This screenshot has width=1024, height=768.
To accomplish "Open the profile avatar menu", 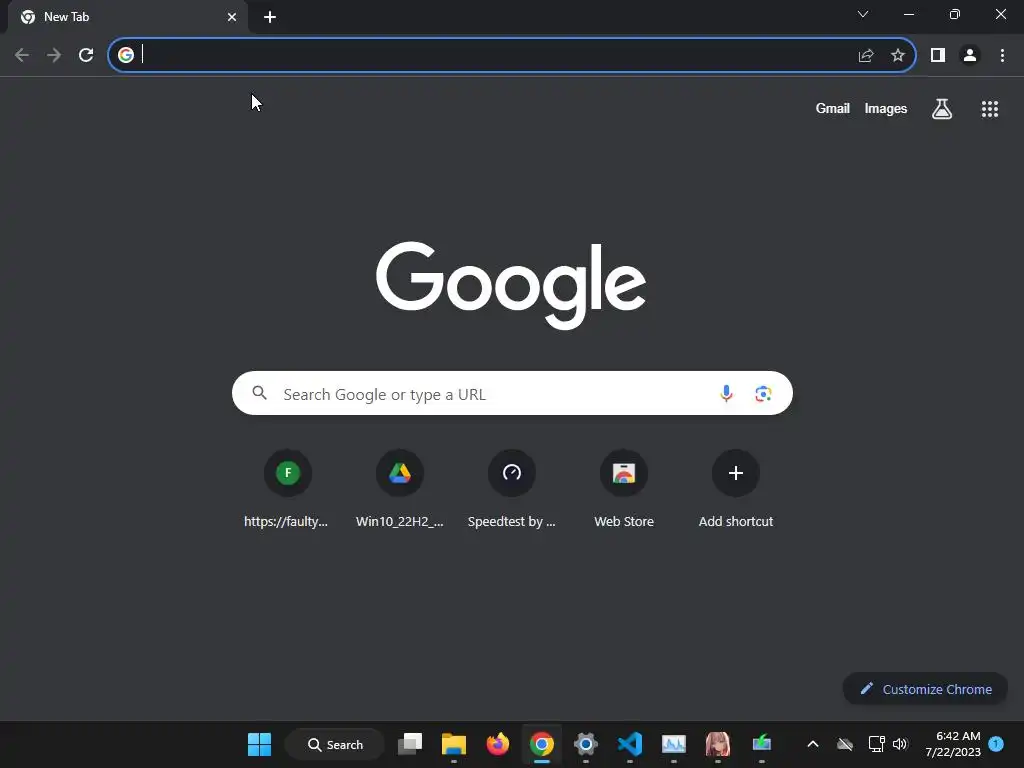I will 970,55.
